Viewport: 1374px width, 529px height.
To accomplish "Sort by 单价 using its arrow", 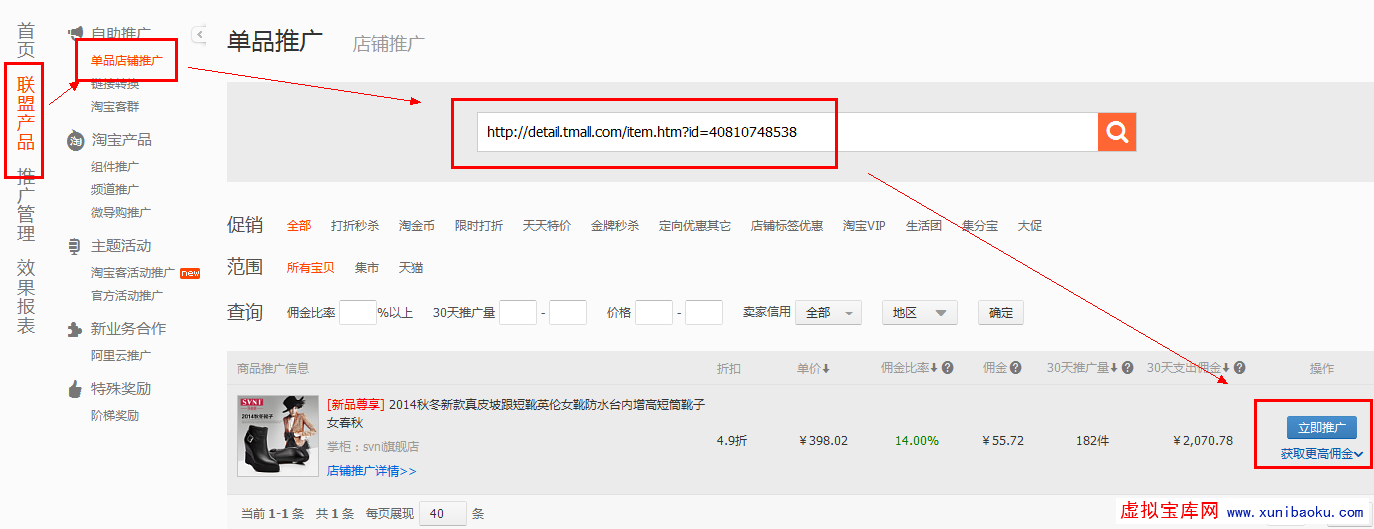I will tap(826, 368).
